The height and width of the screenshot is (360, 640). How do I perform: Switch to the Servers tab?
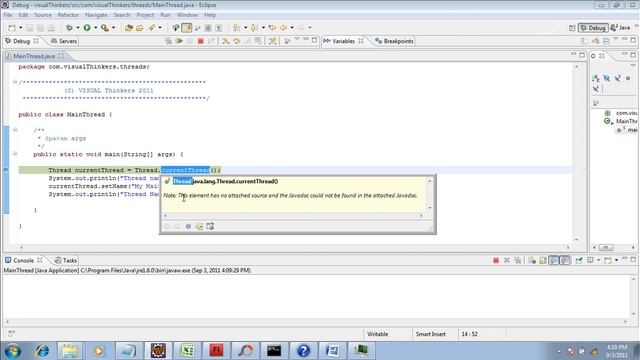(63, 41)
